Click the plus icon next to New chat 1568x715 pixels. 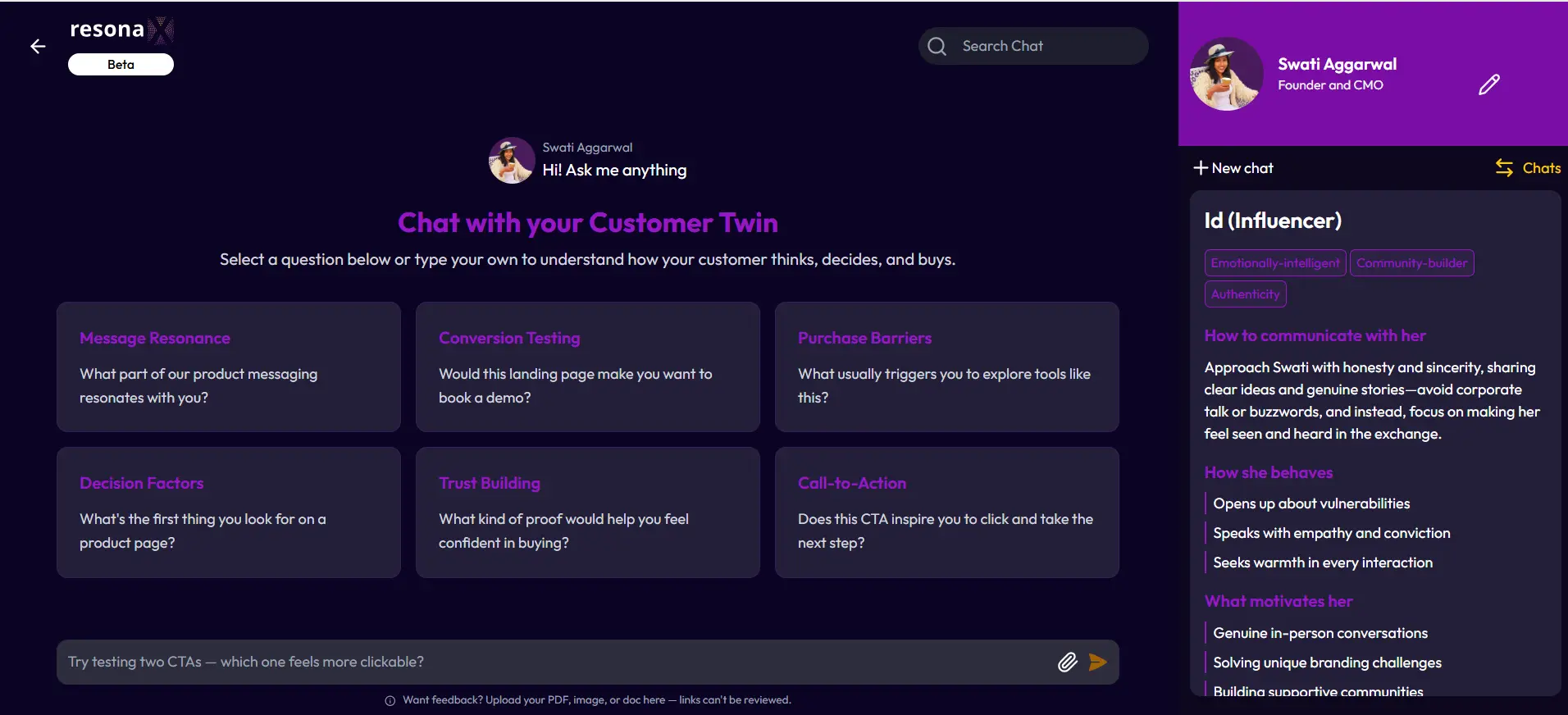1201,168
